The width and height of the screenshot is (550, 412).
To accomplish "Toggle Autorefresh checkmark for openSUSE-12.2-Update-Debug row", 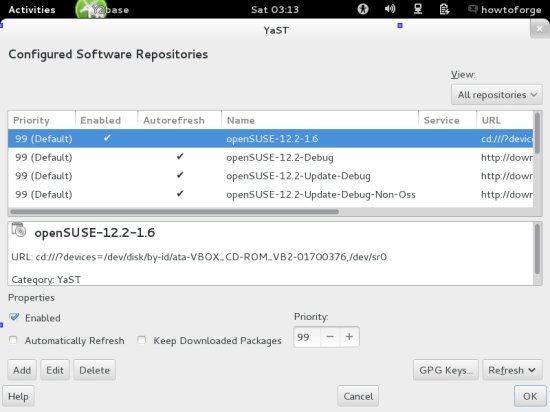I will click(180, 175).
